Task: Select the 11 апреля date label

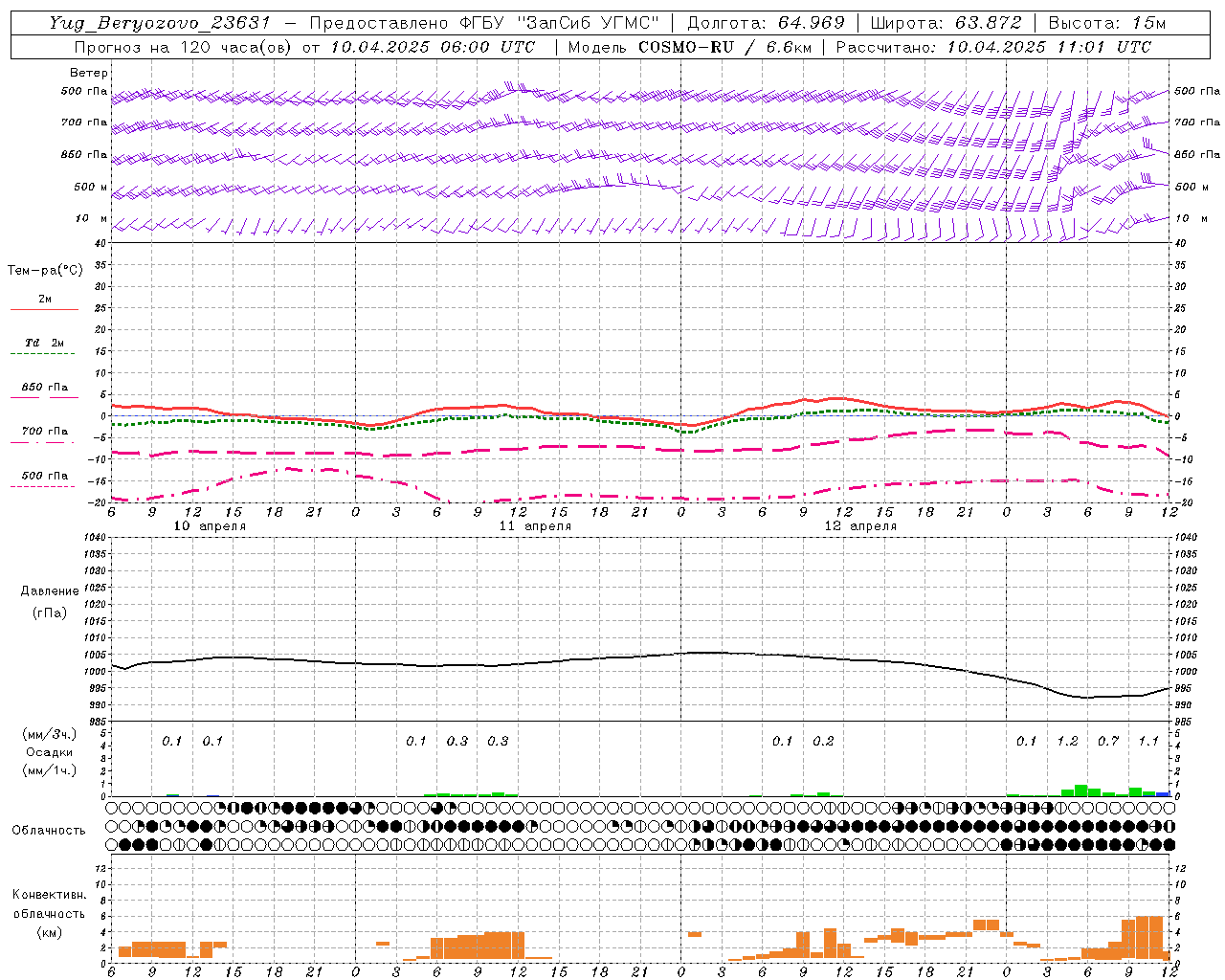Action: point(535,526)
